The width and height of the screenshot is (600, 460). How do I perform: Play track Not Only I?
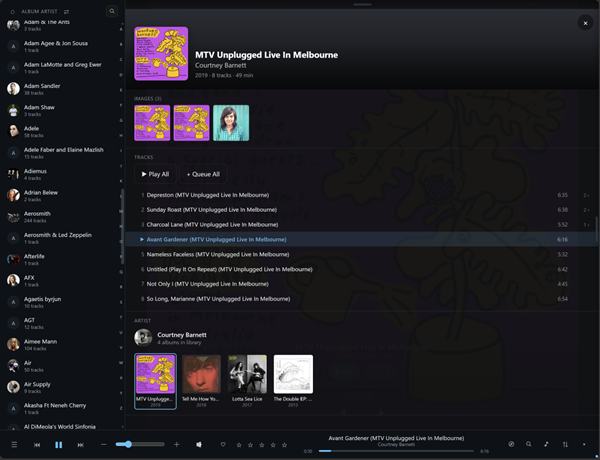(361, 284)
